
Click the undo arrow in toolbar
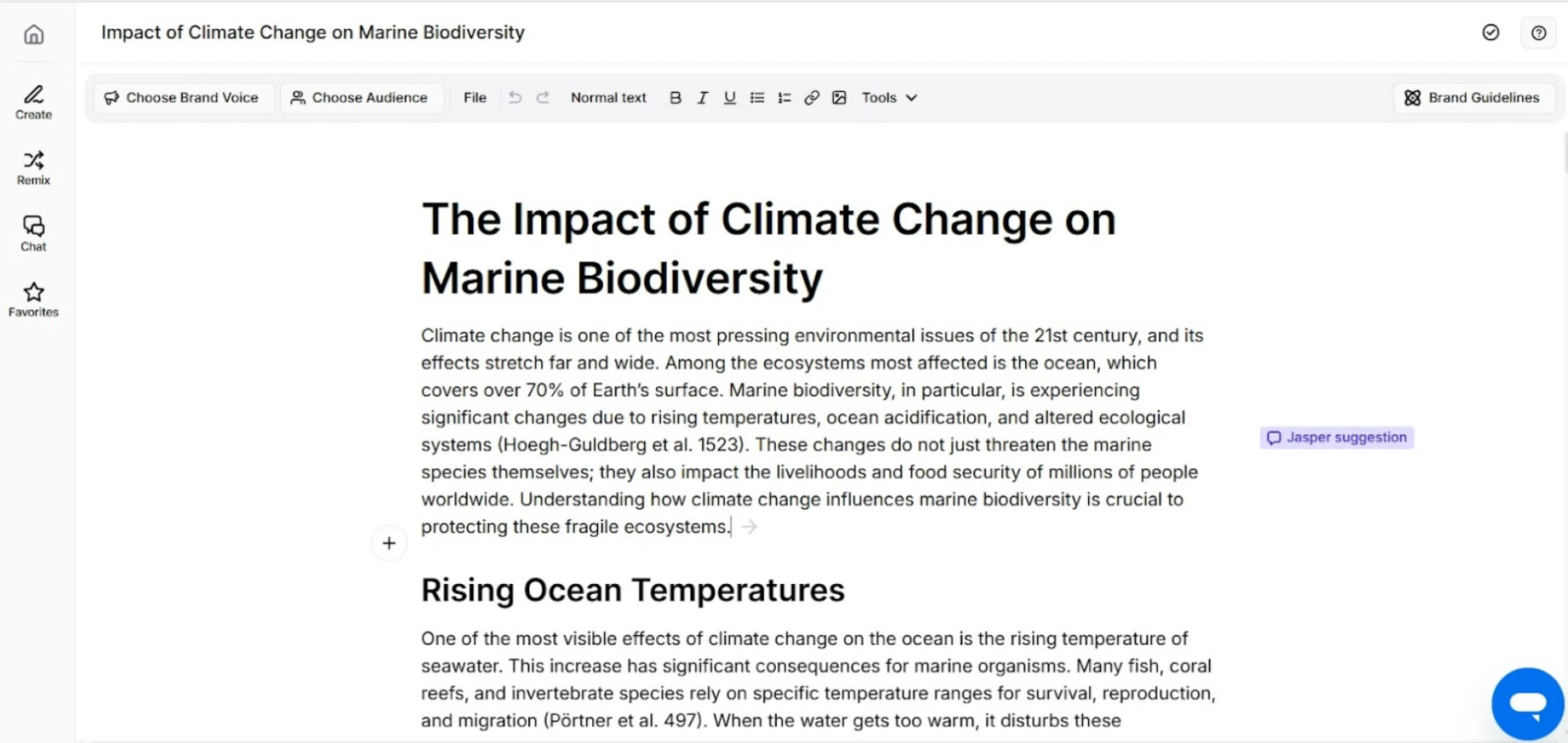(x=515, y=98)
